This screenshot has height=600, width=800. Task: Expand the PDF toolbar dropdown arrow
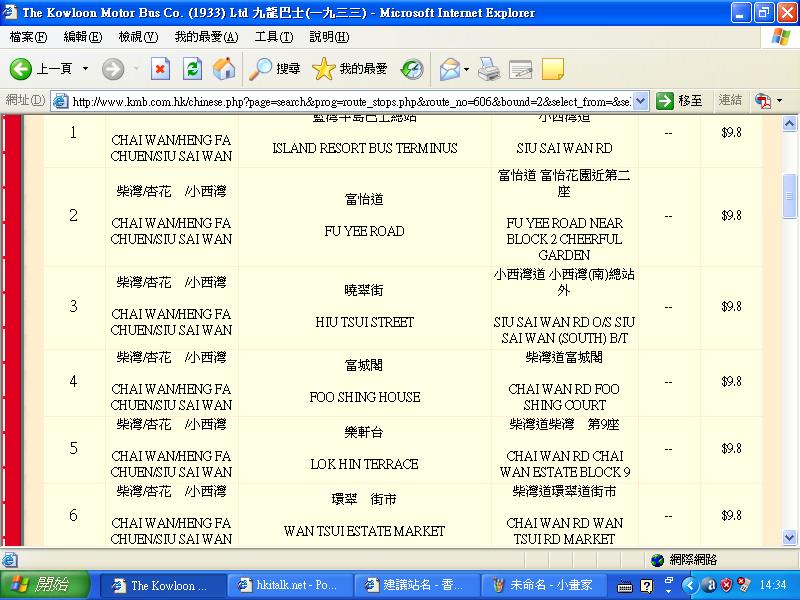779,101
